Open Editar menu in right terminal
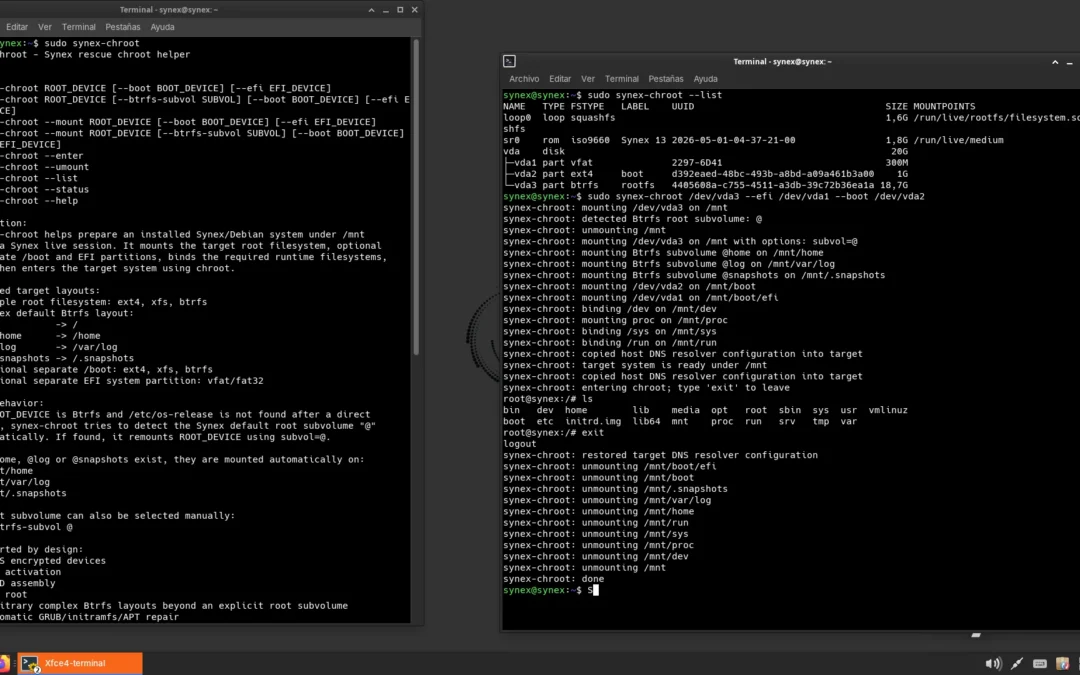This screenshot has width=1080, height=675. (x=560, y=79)
